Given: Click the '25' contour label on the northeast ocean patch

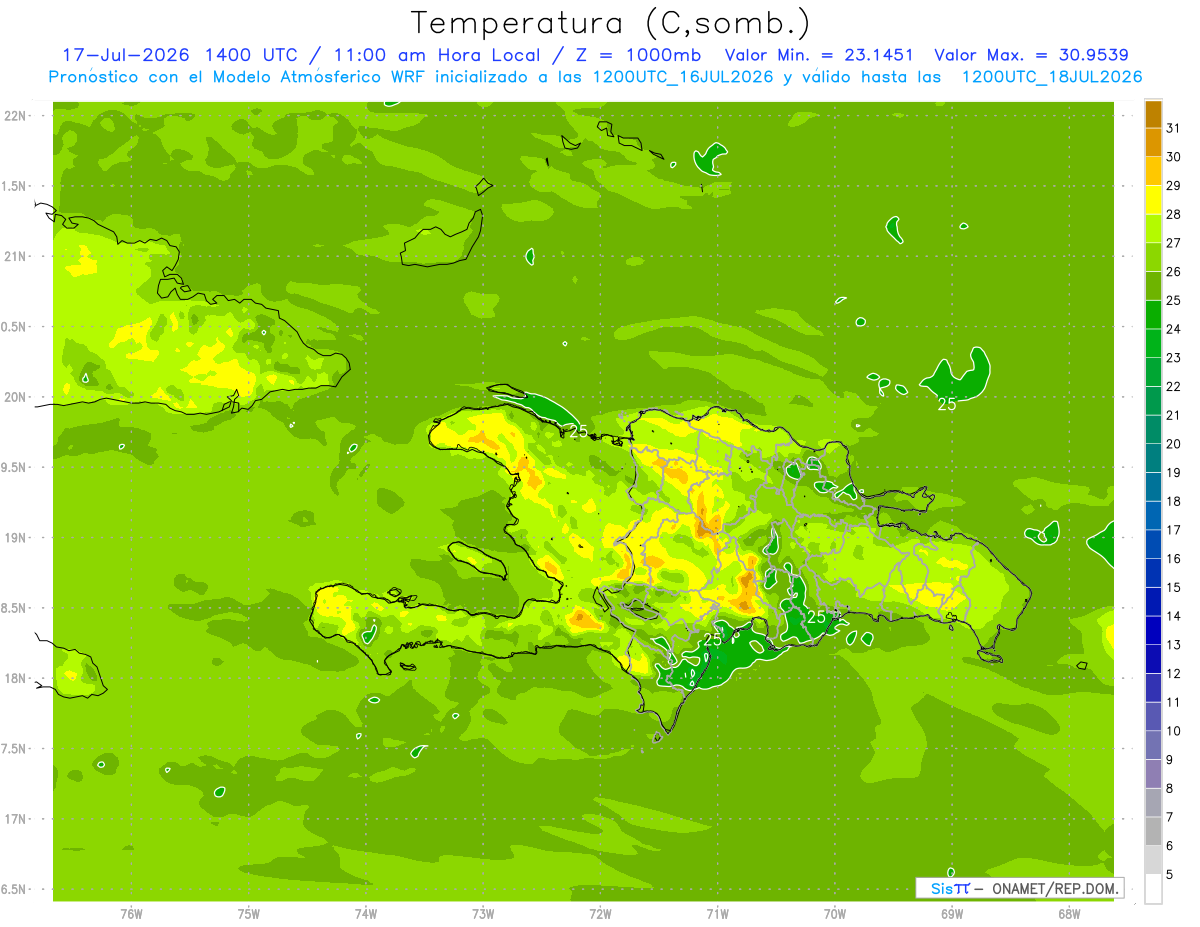Looking at the screenshot, I should pos(946,404).
